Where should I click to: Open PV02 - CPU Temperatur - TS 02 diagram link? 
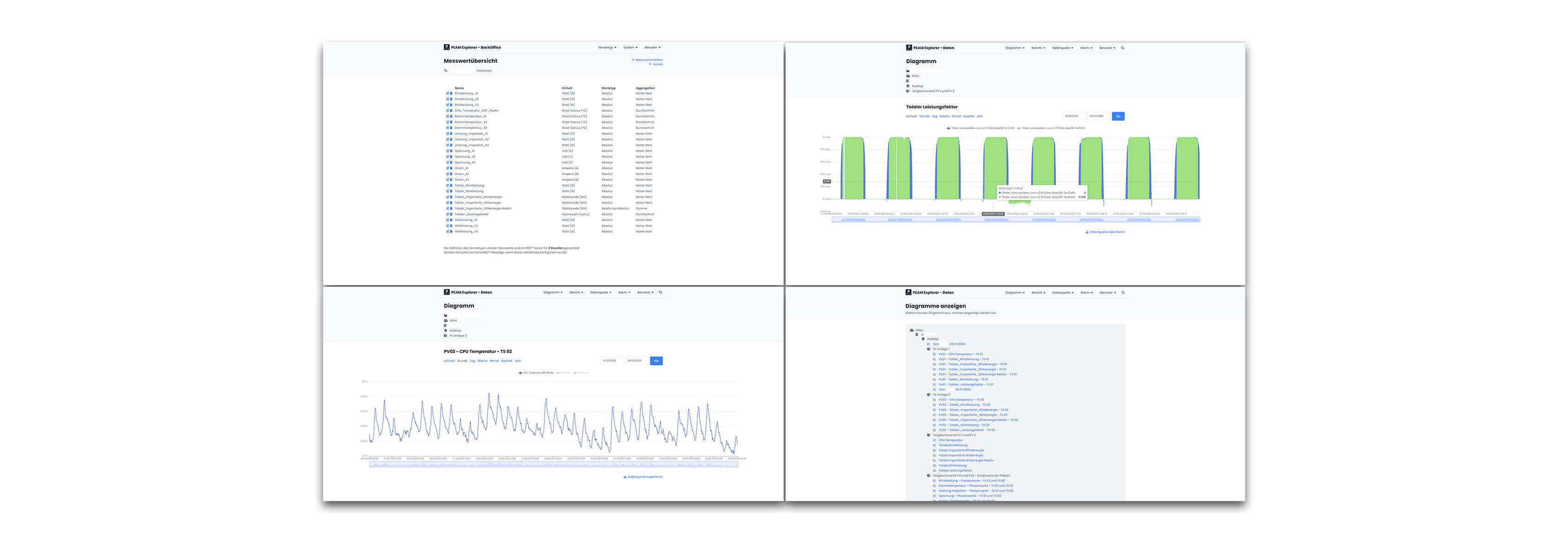tap(961, 400)
